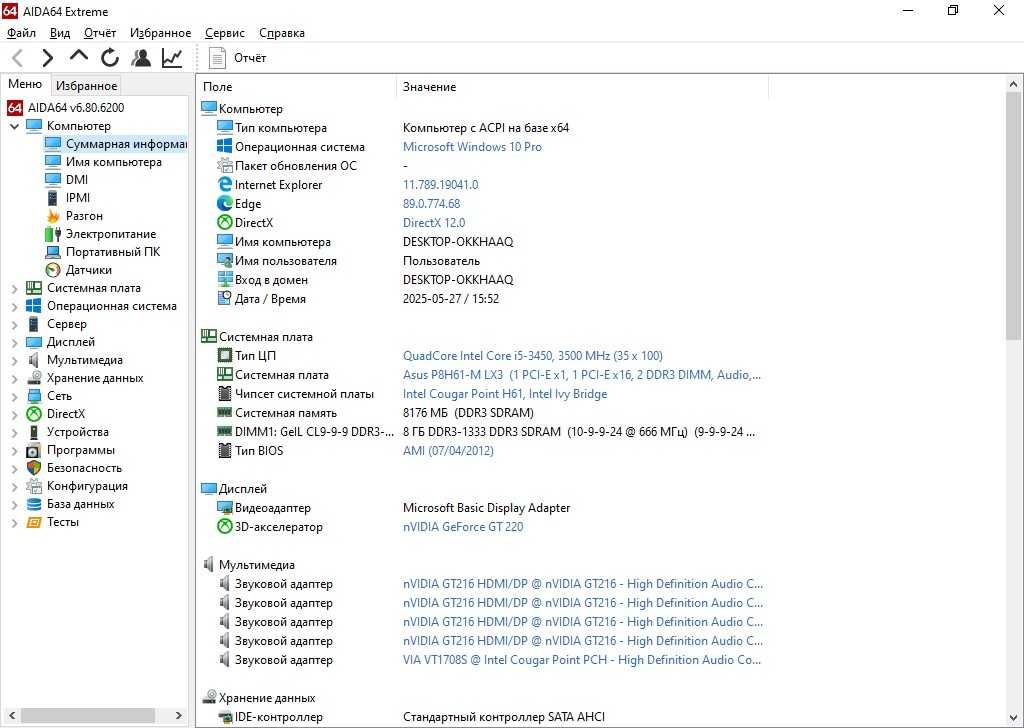Image resolution: width=1024 pixels, height=728 pixels.
Task: Select Имя компьютера in the left tree
Action: 114,162
